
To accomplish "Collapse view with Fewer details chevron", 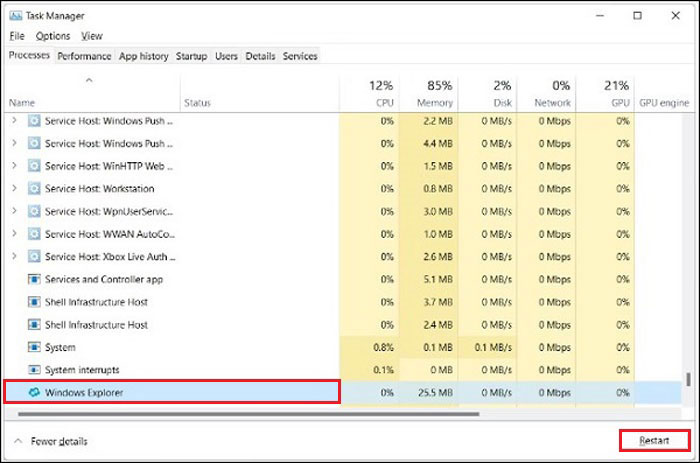I will click(18, 441).
